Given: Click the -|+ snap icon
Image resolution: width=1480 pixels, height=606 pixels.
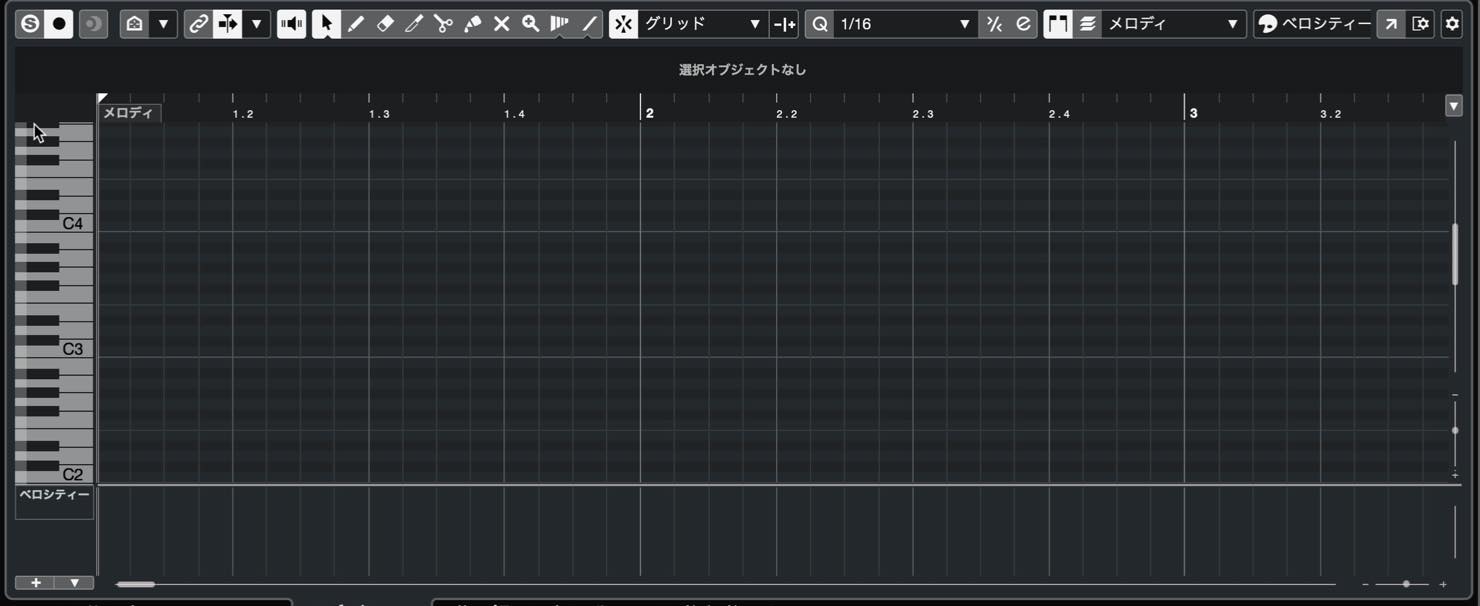Looking at the screenshot, I should click(x=785, y=24).
